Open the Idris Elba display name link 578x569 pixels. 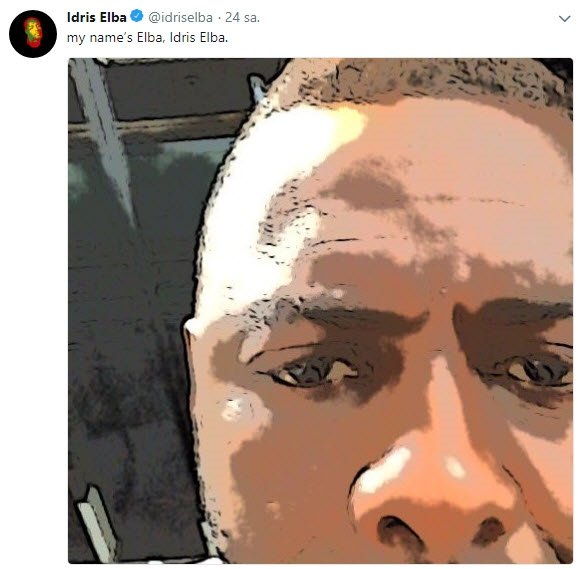coord(97,17)
